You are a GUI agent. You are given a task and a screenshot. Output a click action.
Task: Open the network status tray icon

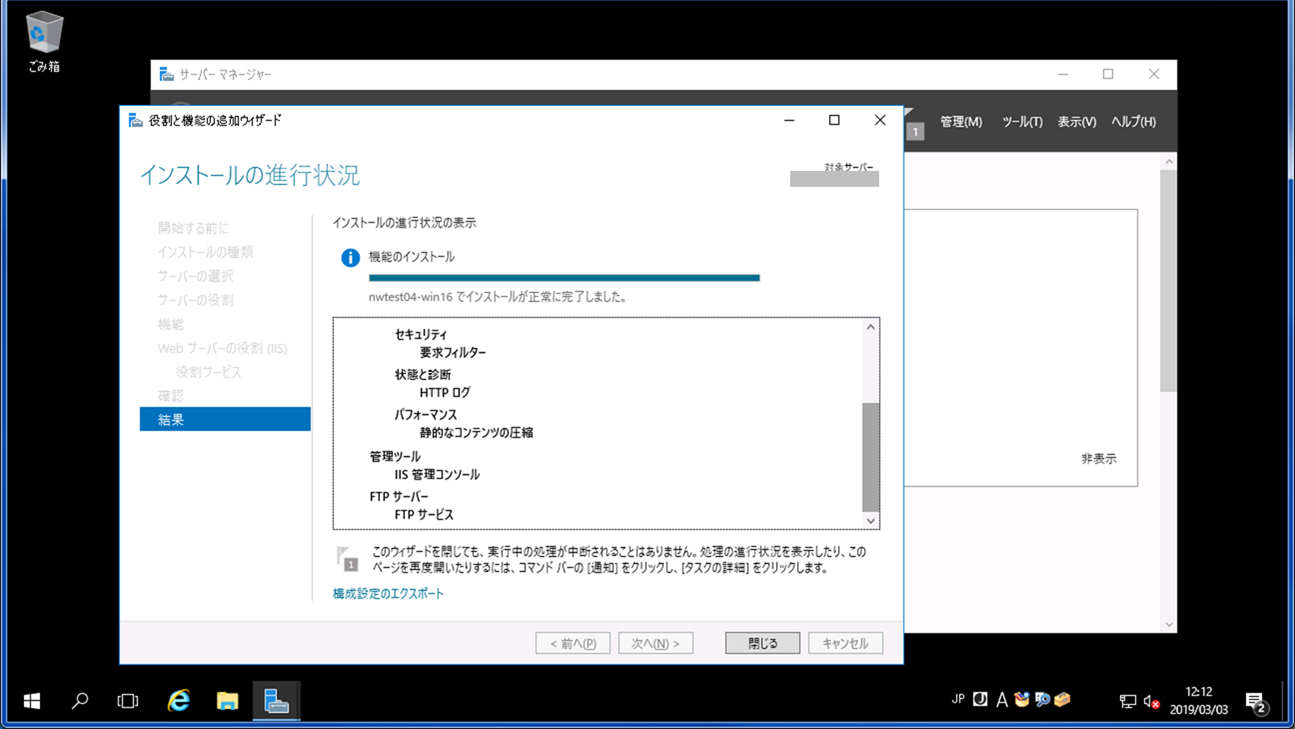(1127, 701)
